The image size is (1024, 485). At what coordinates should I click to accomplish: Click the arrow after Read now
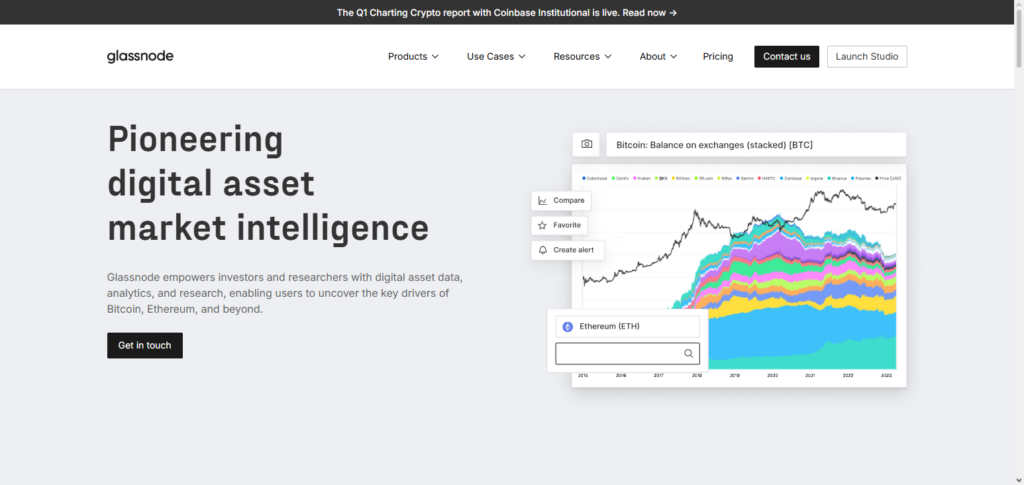673,13
